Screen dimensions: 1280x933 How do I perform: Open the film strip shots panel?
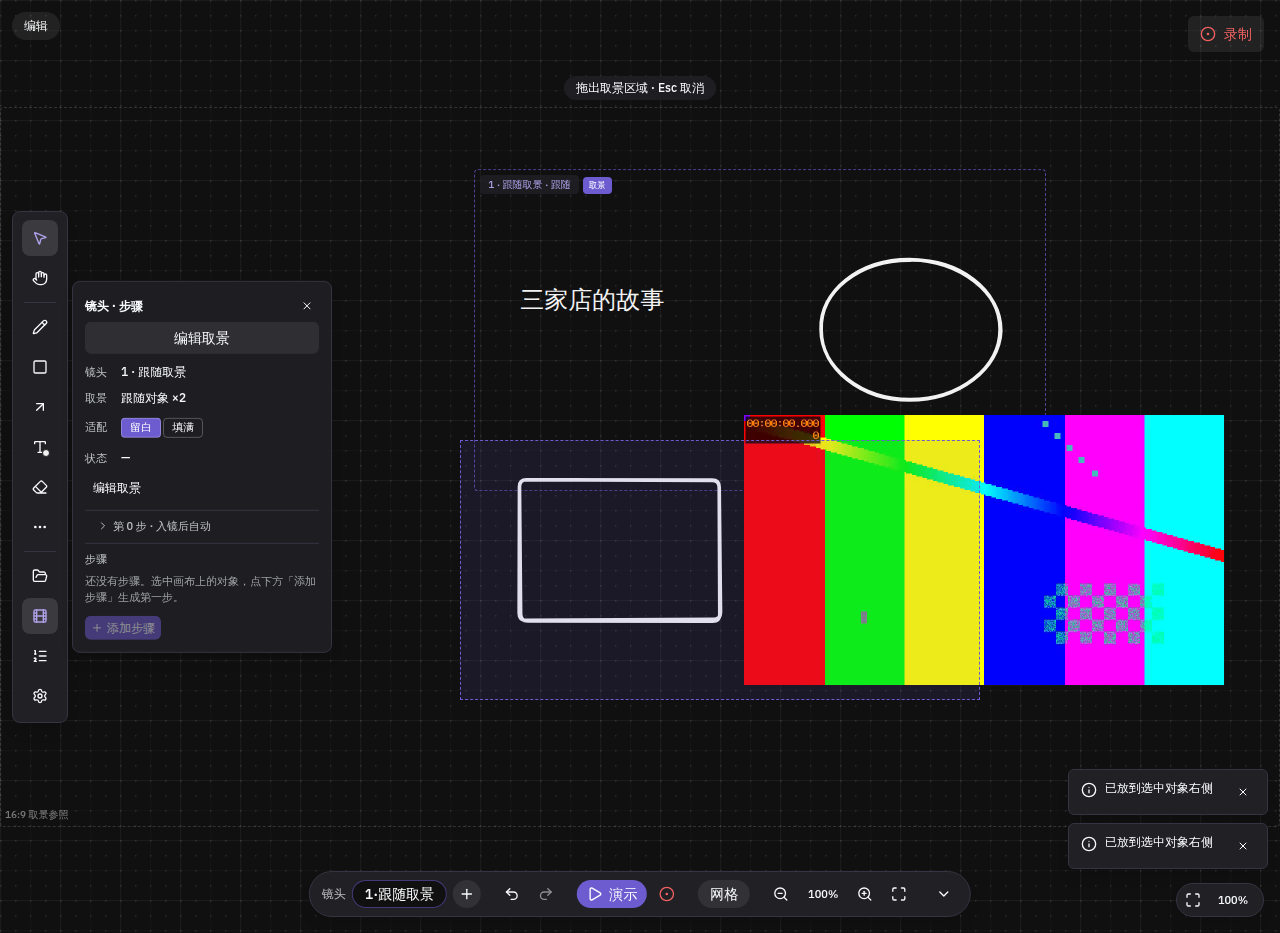coord(40,616)
